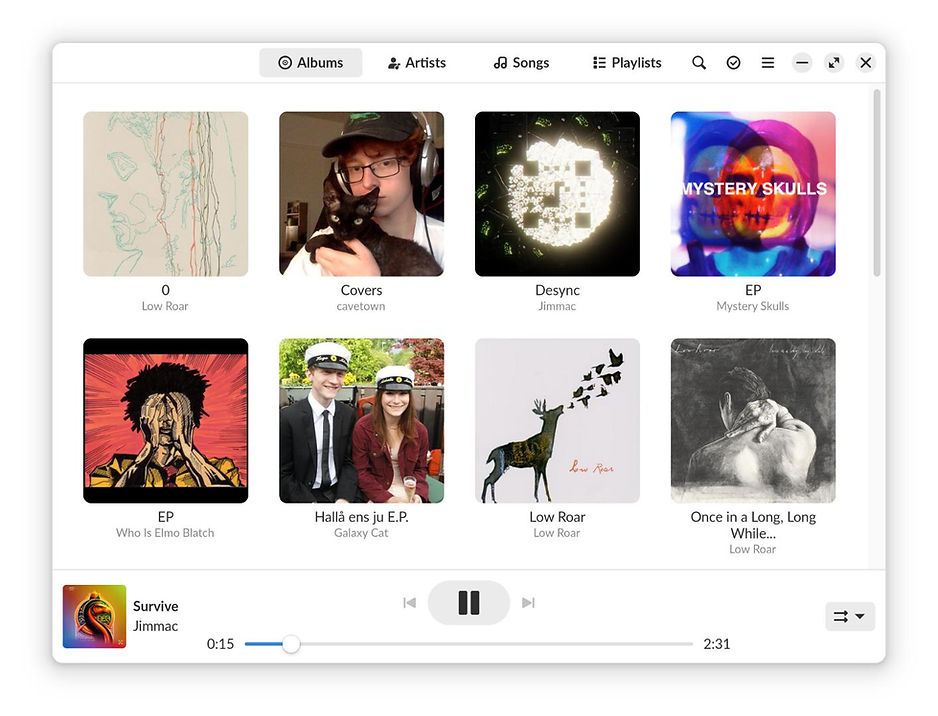This screenshot has height=716, width=938.
Task: Go back to the previous track
Action: [x=409, y=603]
